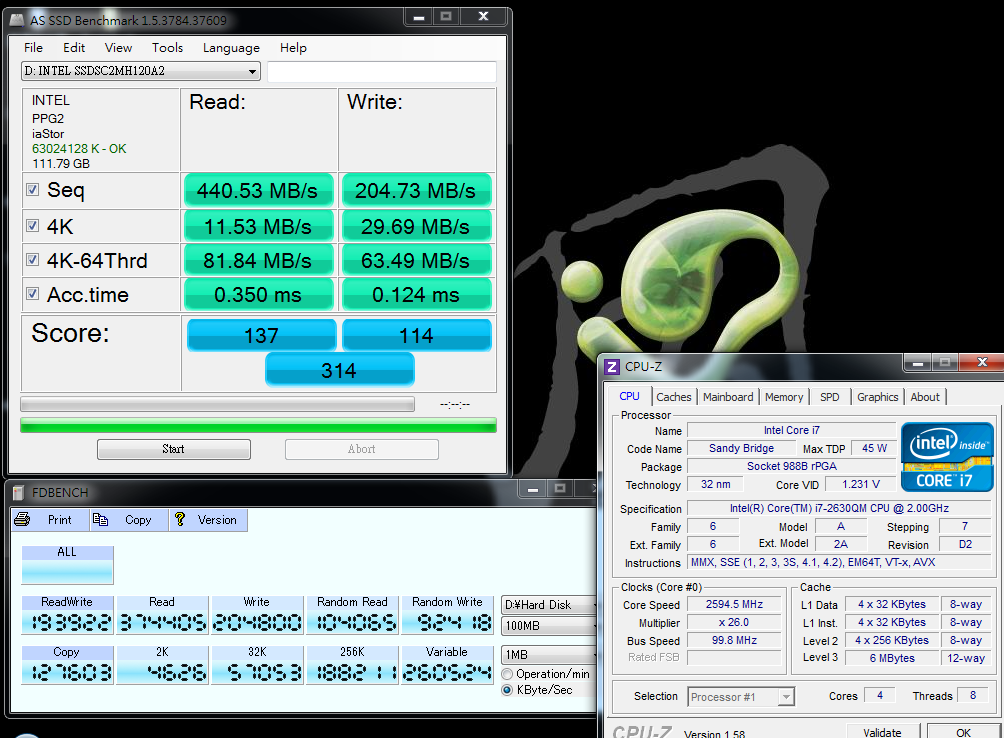1004x738 pixels.
Task: Click the gray current-test progress bar
Action: pos(217,404)
